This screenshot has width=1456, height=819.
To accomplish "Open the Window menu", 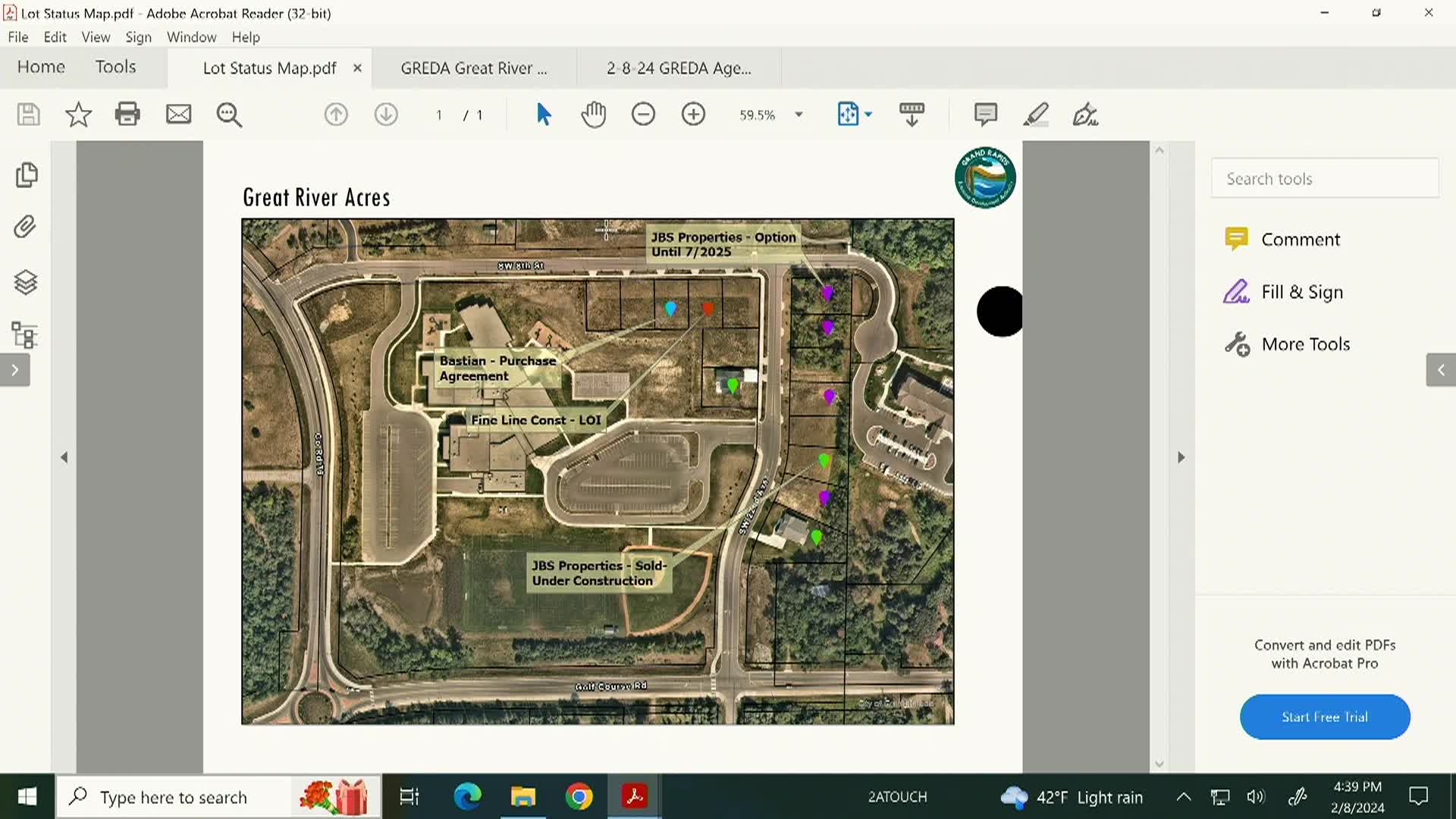I will [191, 37].
